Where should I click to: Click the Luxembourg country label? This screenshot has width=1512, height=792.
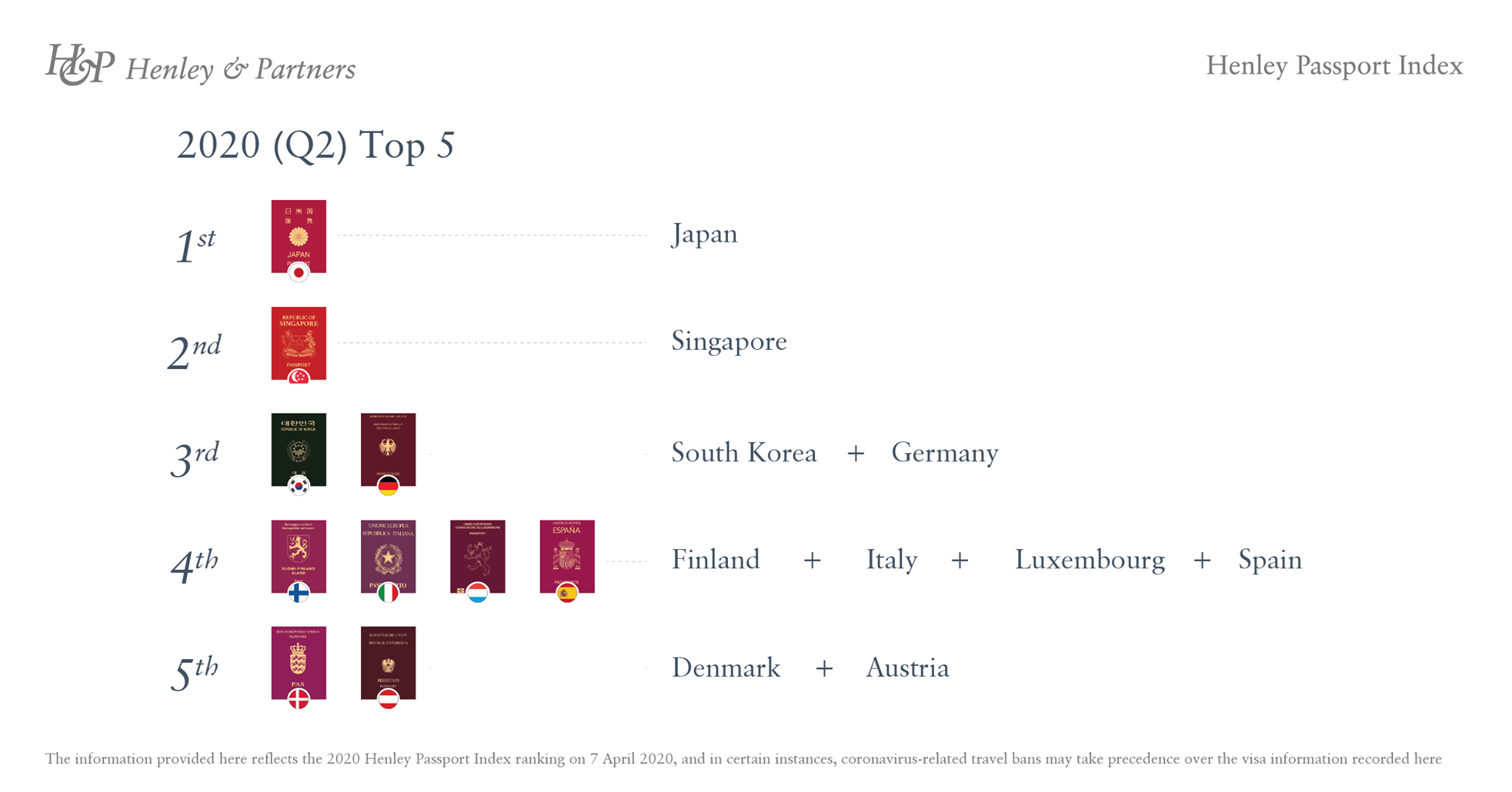tap(1090, 560)
